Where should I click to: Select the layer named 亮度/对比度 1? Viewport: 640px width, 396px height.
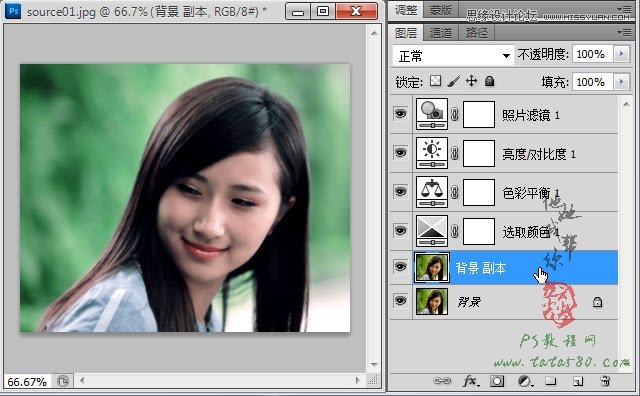click(x=539, y=154)
